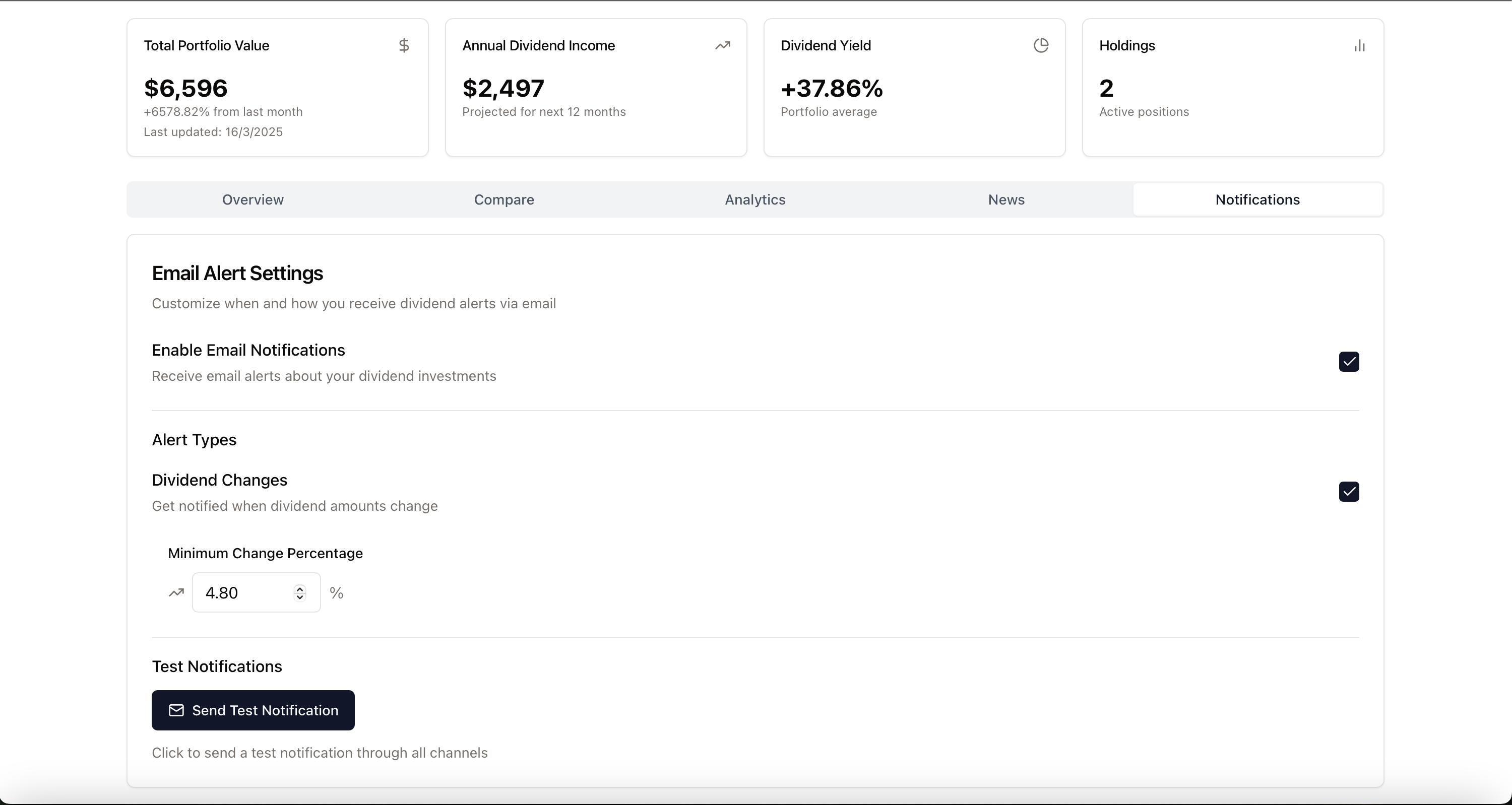Image resolution: width=1512 pixels, height=805 pixels.
Task: Click the trend icon beside Minimum Change Percentage input
Action: click(175, 592)
